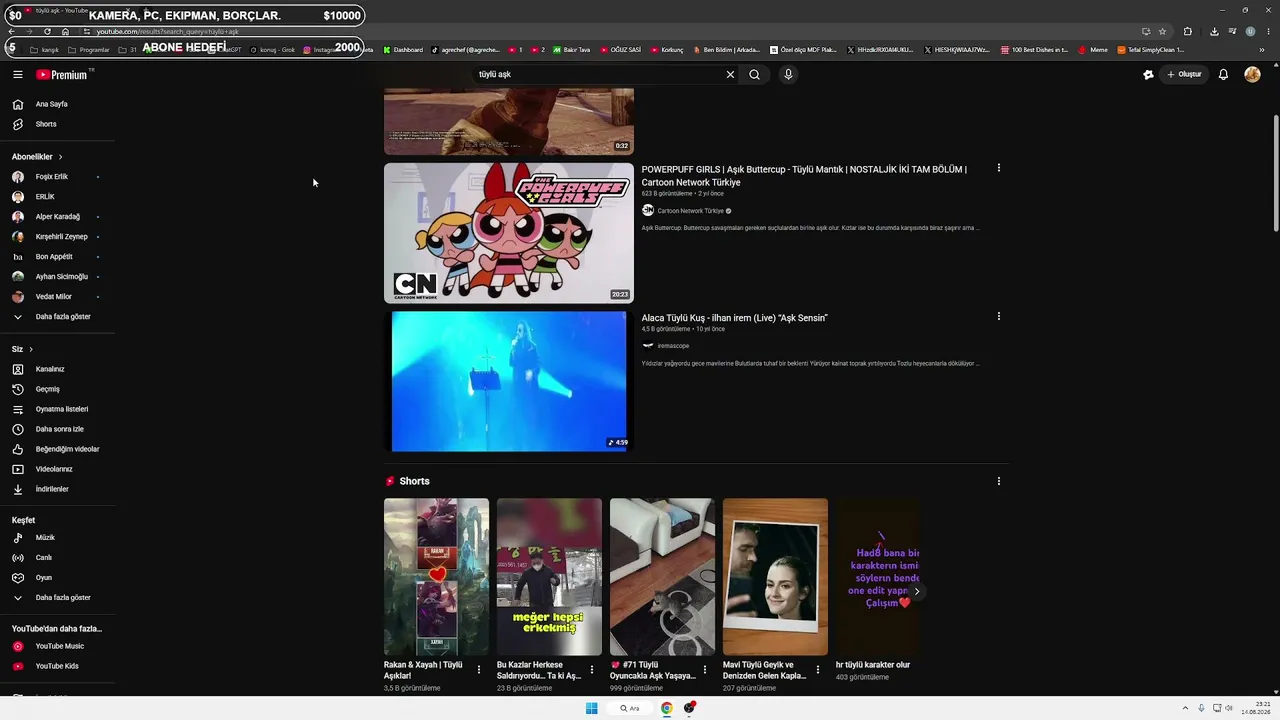Play Rakan & Xayah short

[436, 577]
